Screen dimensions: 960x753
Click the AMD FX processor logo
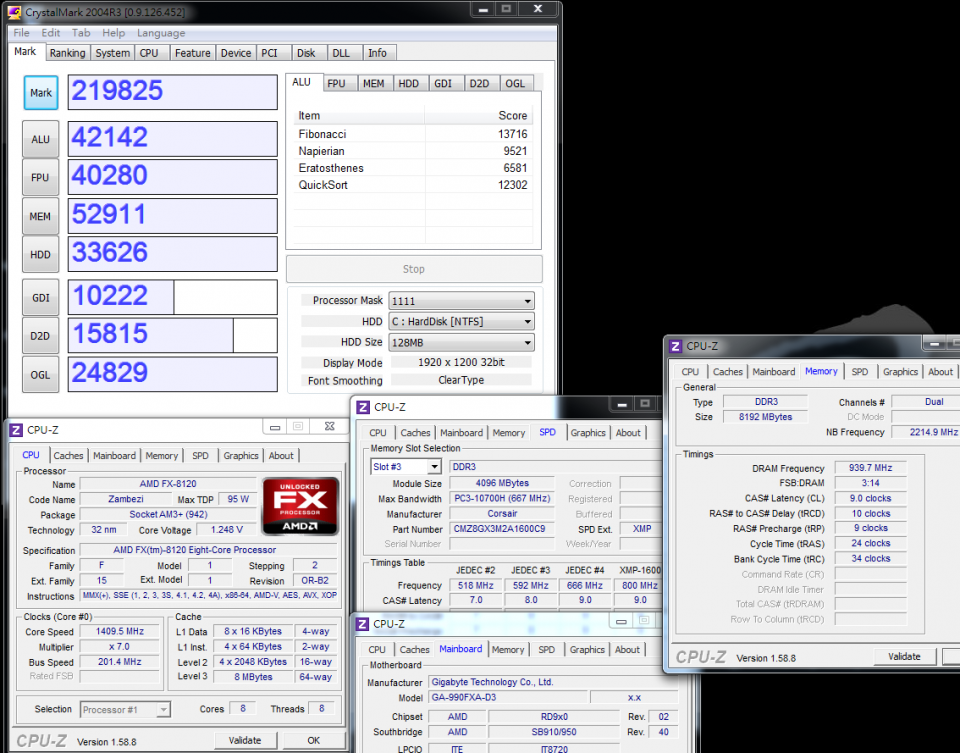click(x=300, y=506)
